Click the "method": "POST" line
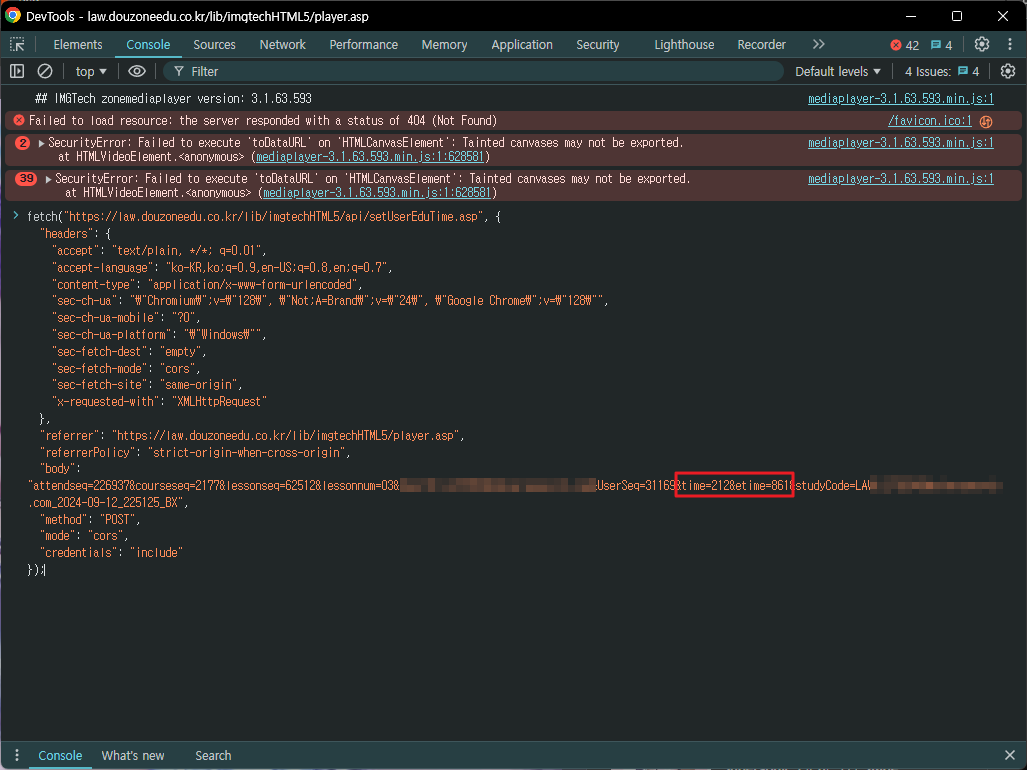 tap(90, 519)
